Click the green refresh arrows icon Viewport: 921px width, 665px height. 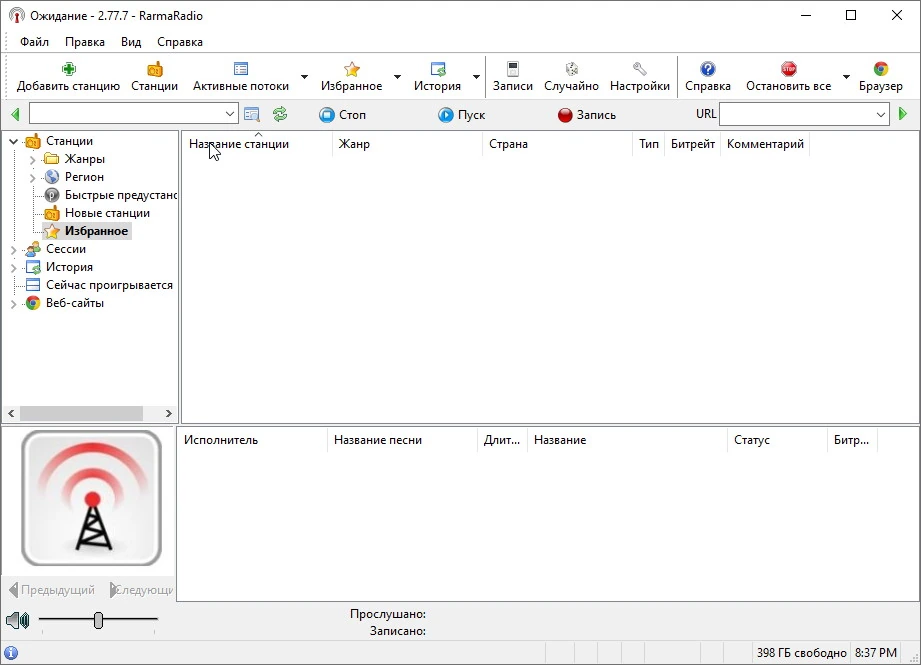(x=280, y=115)
